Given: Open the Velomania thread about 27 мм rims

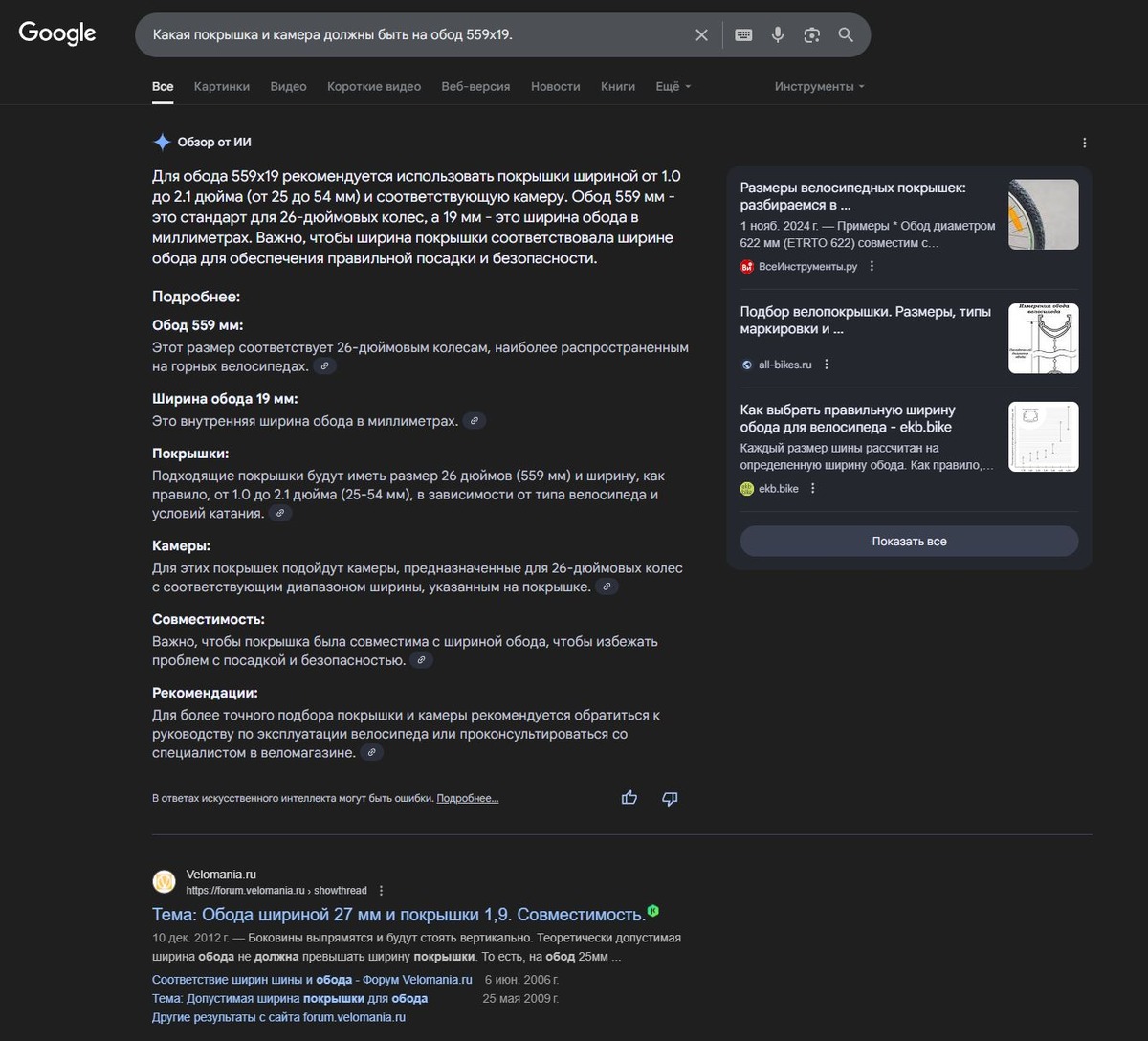Looking at the screenshot, I should pyautogui.click(x=398, y=915).
